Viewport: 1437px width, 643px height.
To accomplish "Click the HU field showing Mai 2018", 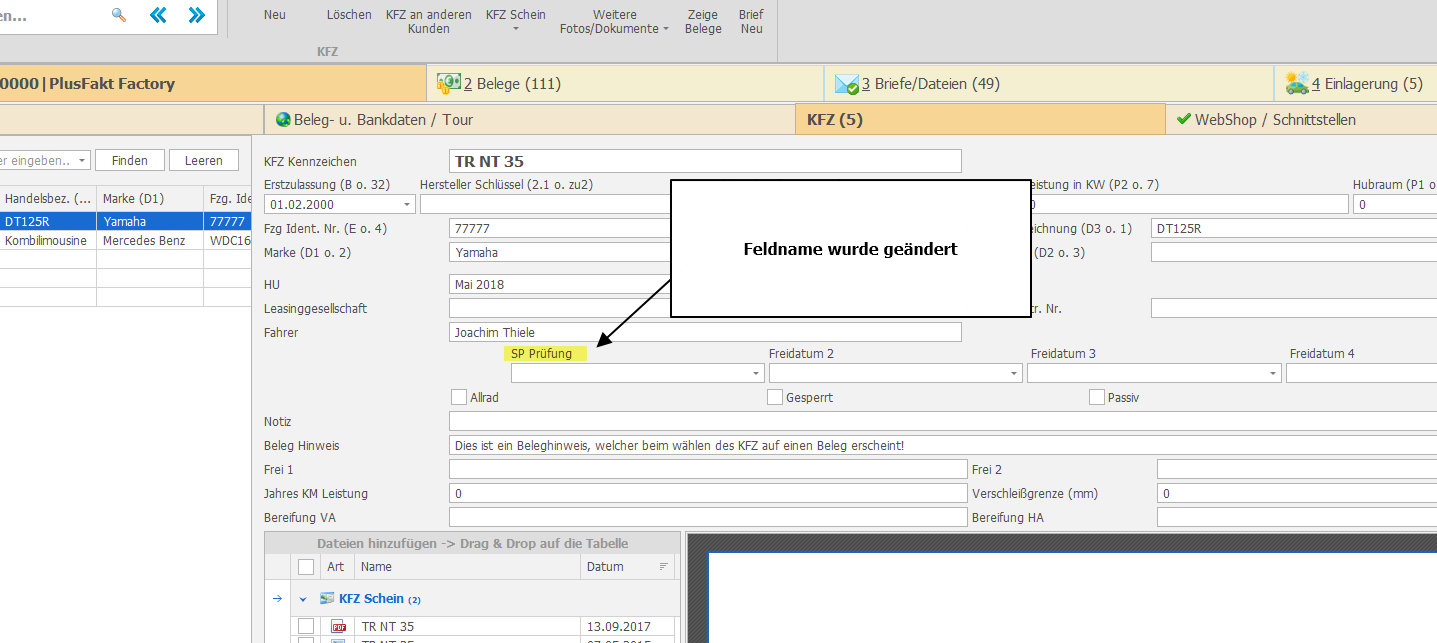I will [560, 284].
